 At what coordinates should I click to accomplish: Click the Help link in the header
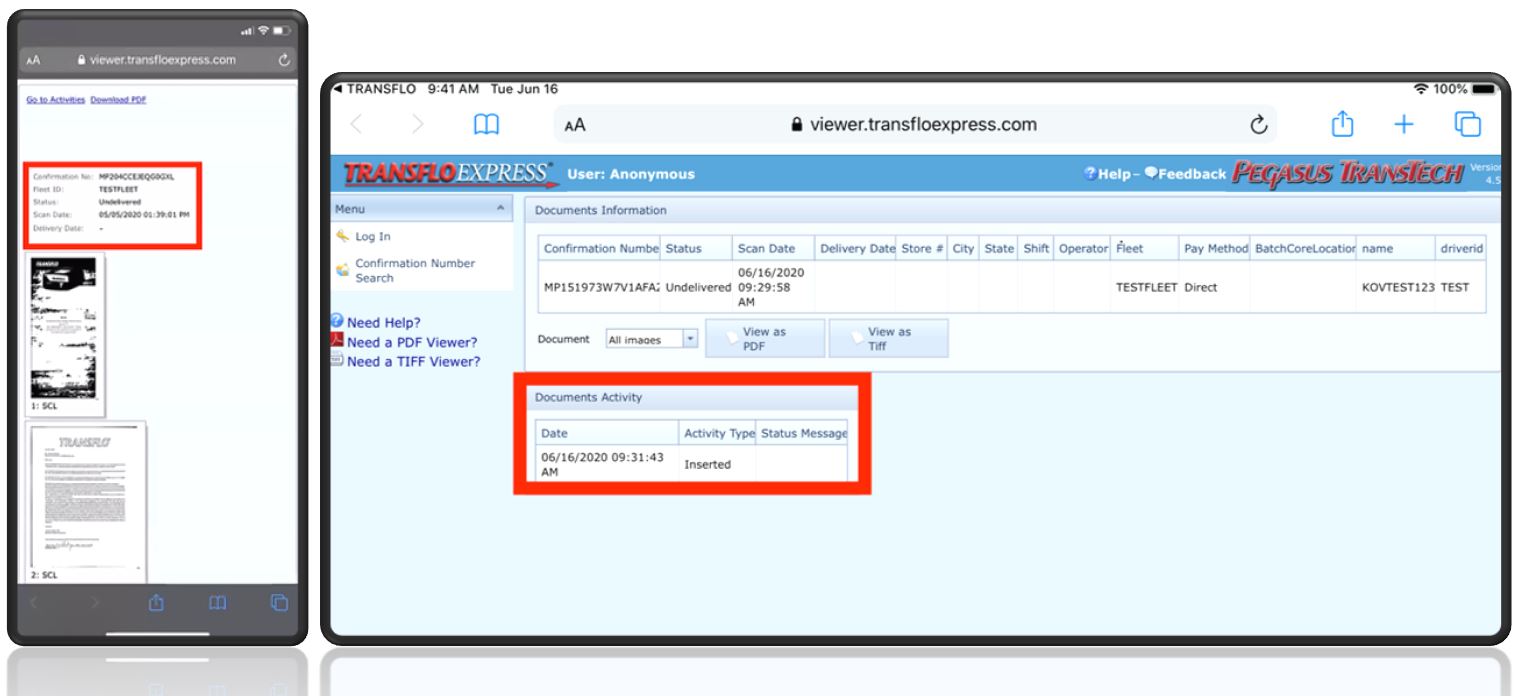[1108, 175]
